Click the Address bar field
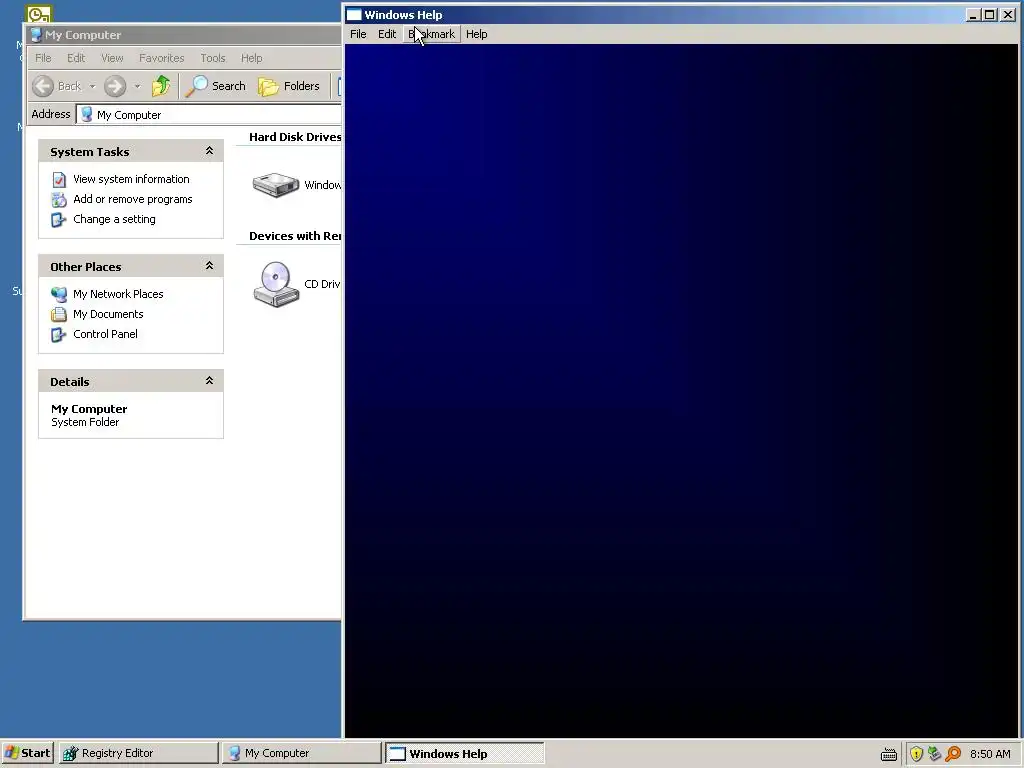 click(209, 114)
